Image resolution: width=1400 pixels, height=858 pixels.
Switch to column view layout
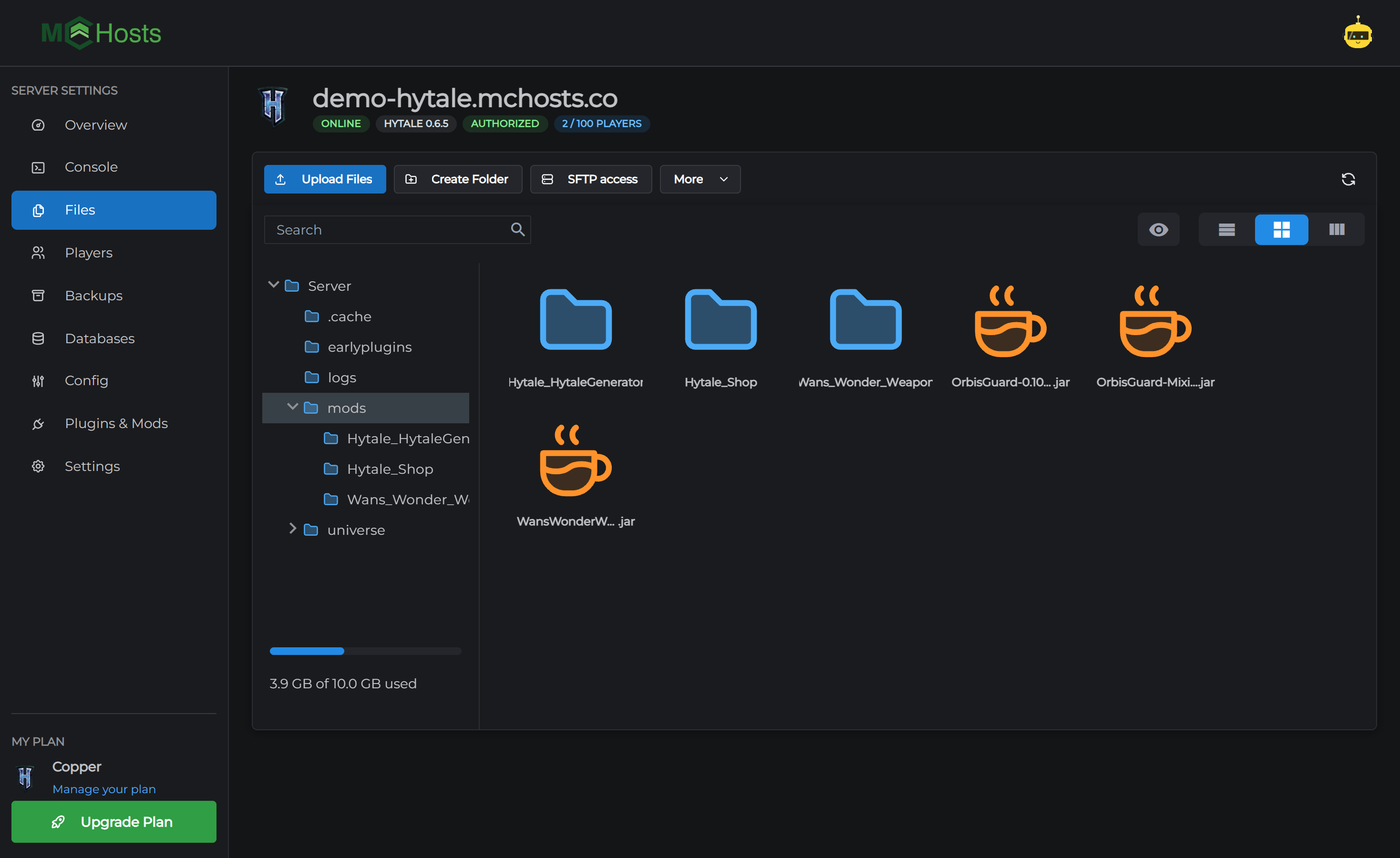coord(1337,229)
